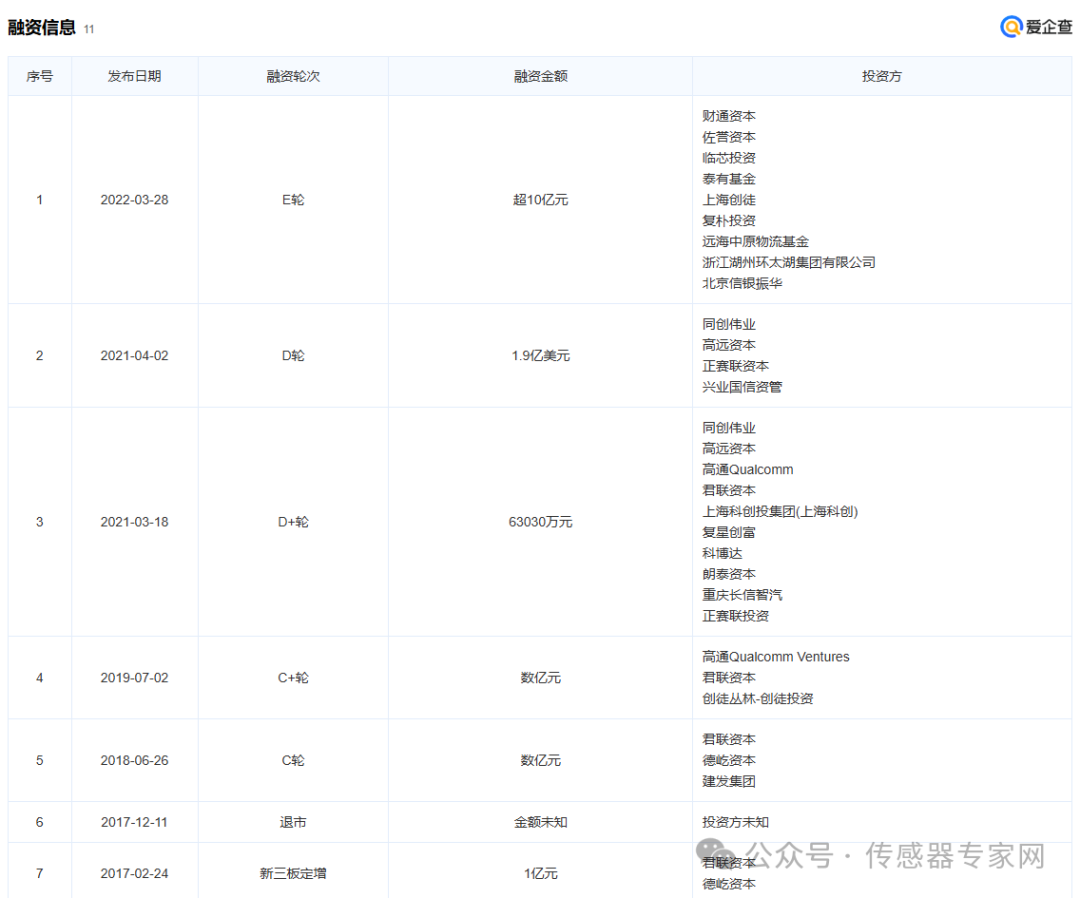
Task: Open investor 正赛联资本
Action: [736, 366]
